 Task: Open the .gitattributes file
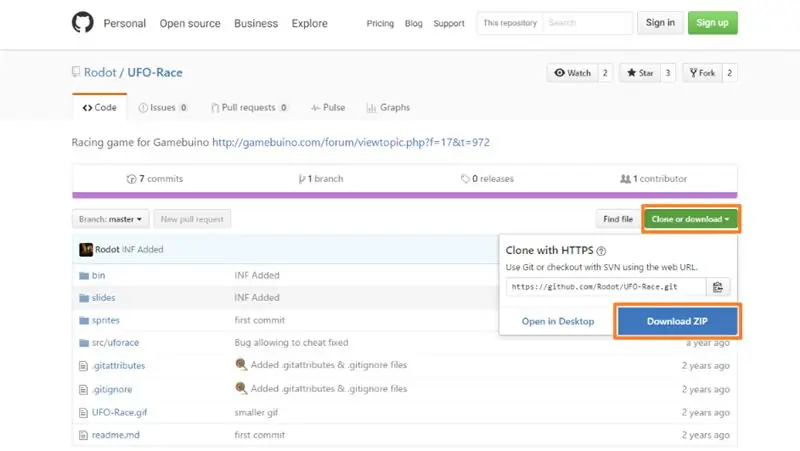coord(118,366)
